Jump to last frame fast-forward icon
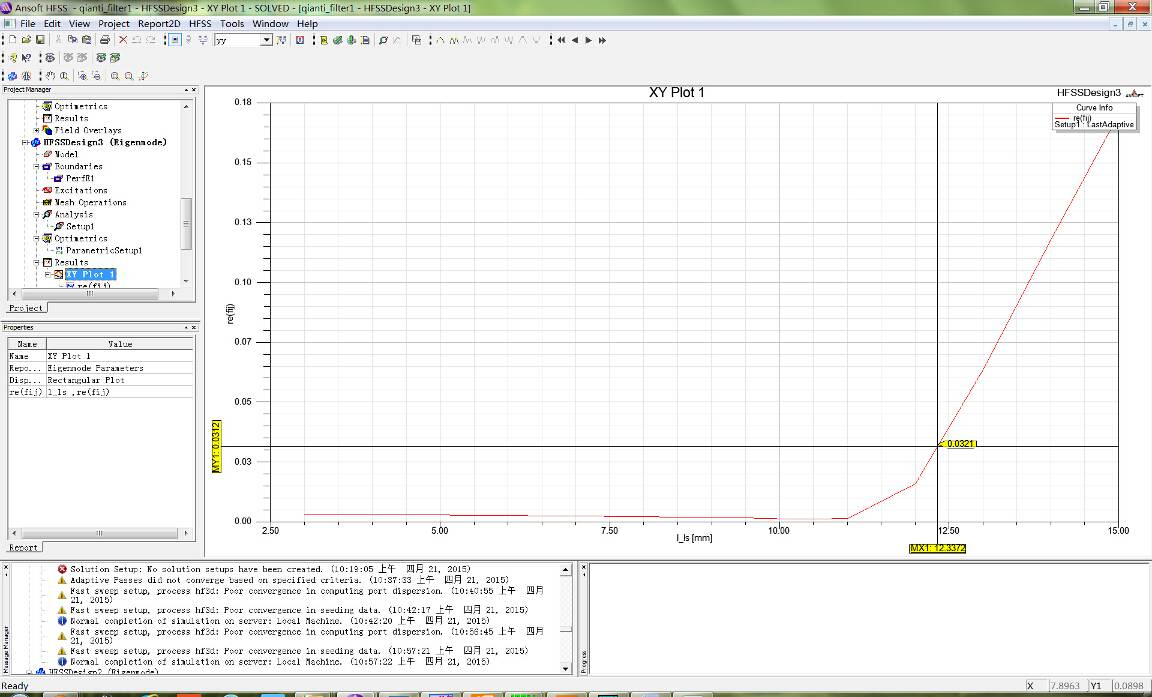 (602, 40)
